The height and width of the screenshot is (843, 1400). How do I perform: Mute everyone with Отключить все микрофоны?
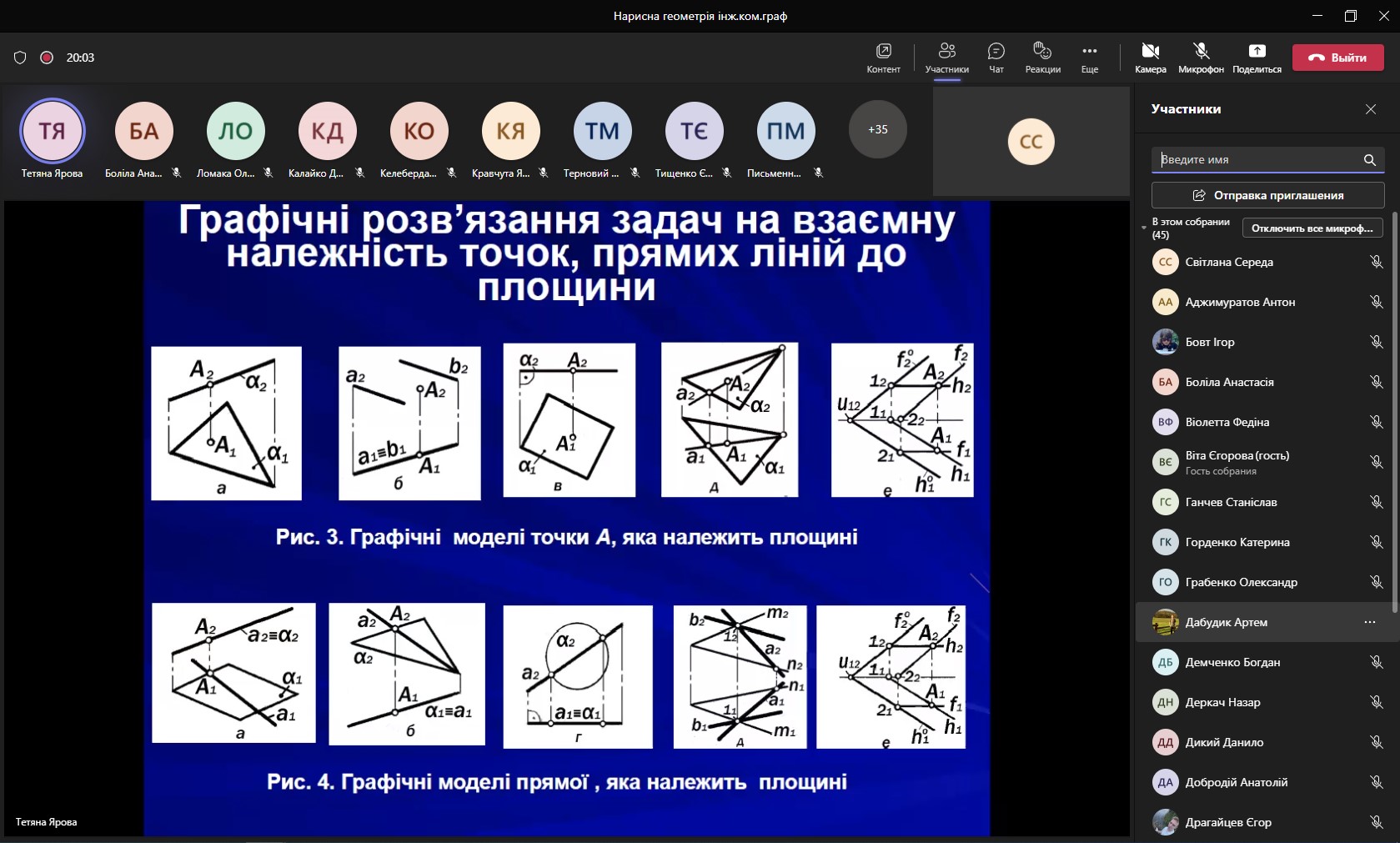coord(1312,228)
